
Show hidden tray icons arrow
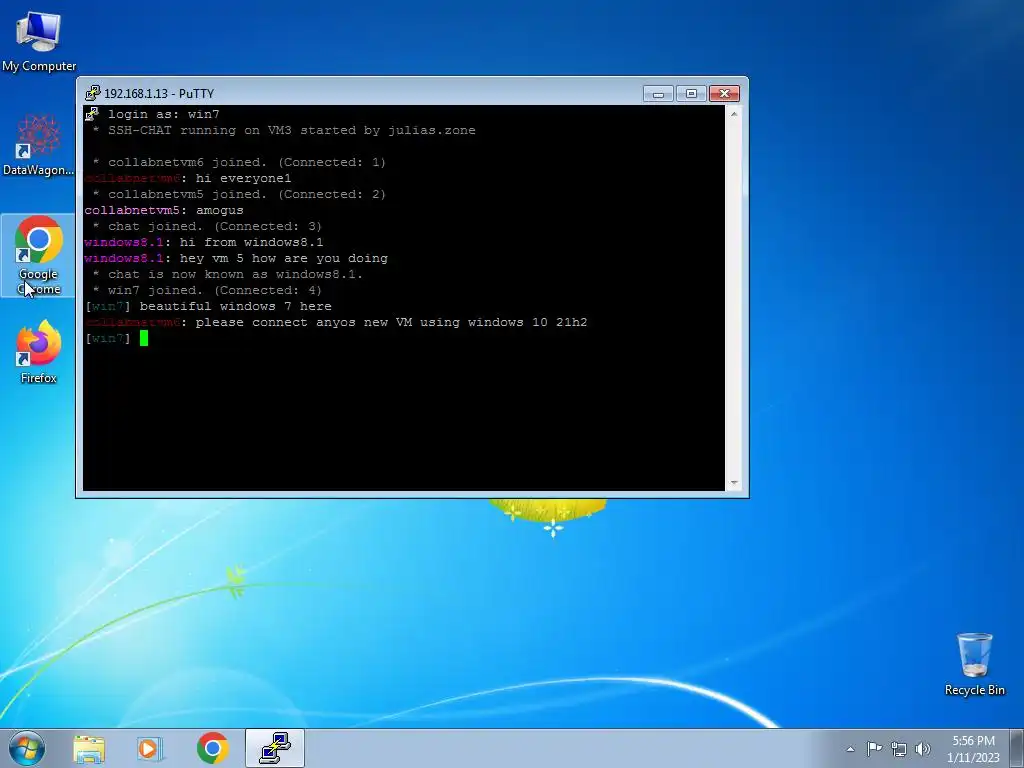click(850, 749)
